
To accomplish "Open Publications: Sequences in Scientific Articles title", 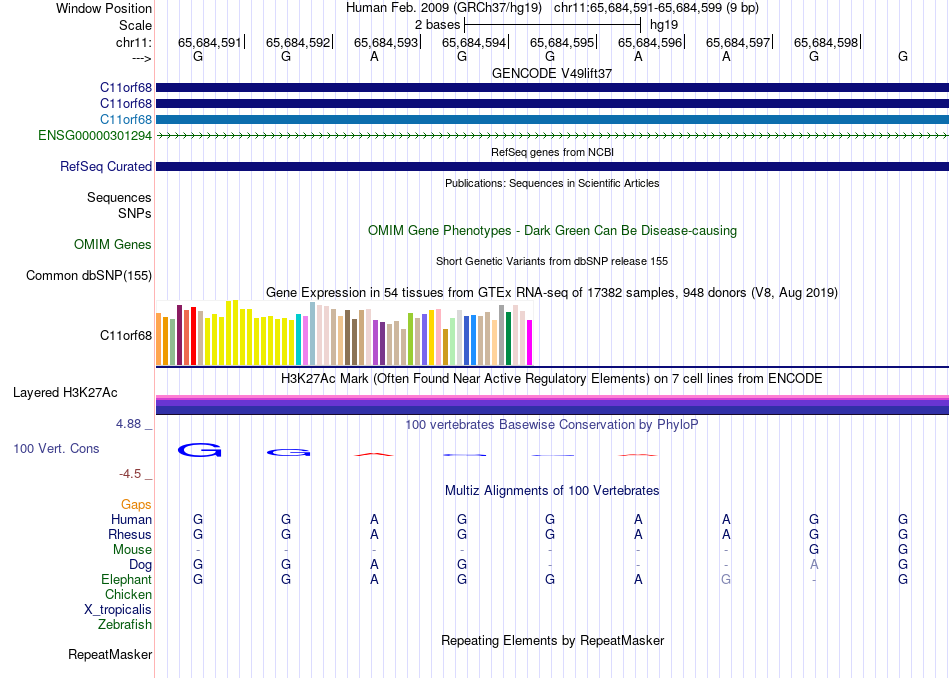I will coord(552,183).
